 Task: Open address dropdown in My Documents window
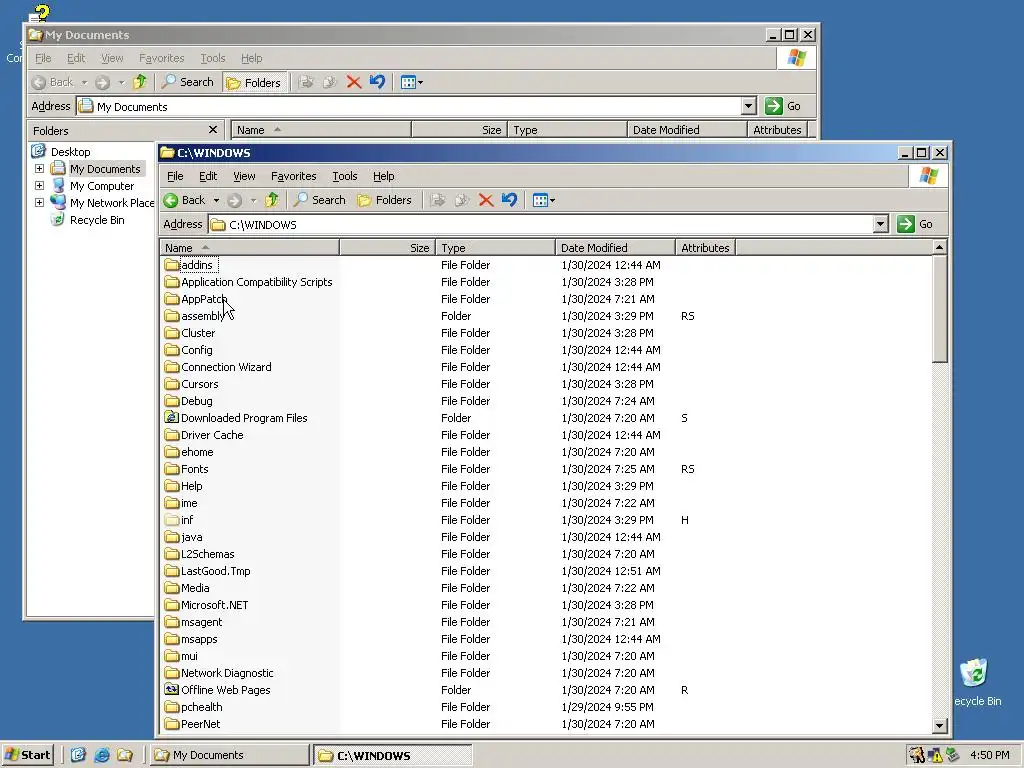748,106
